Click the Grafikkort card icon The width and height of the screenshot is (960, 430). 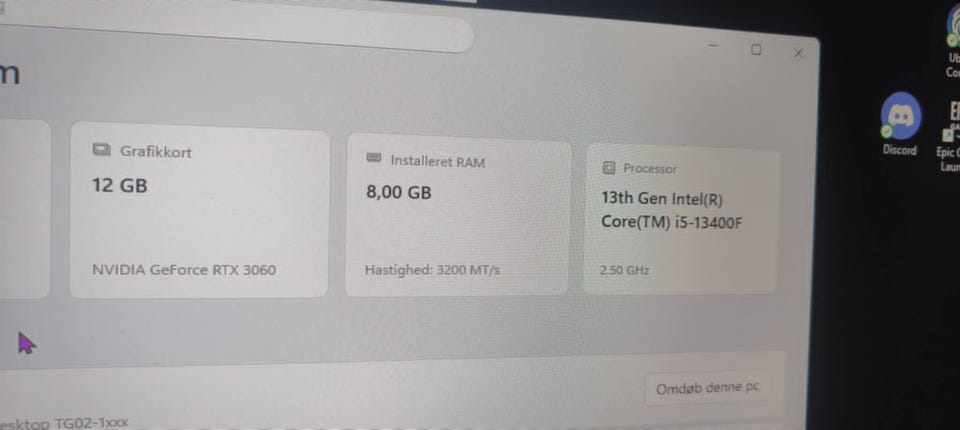click(101, 149)
